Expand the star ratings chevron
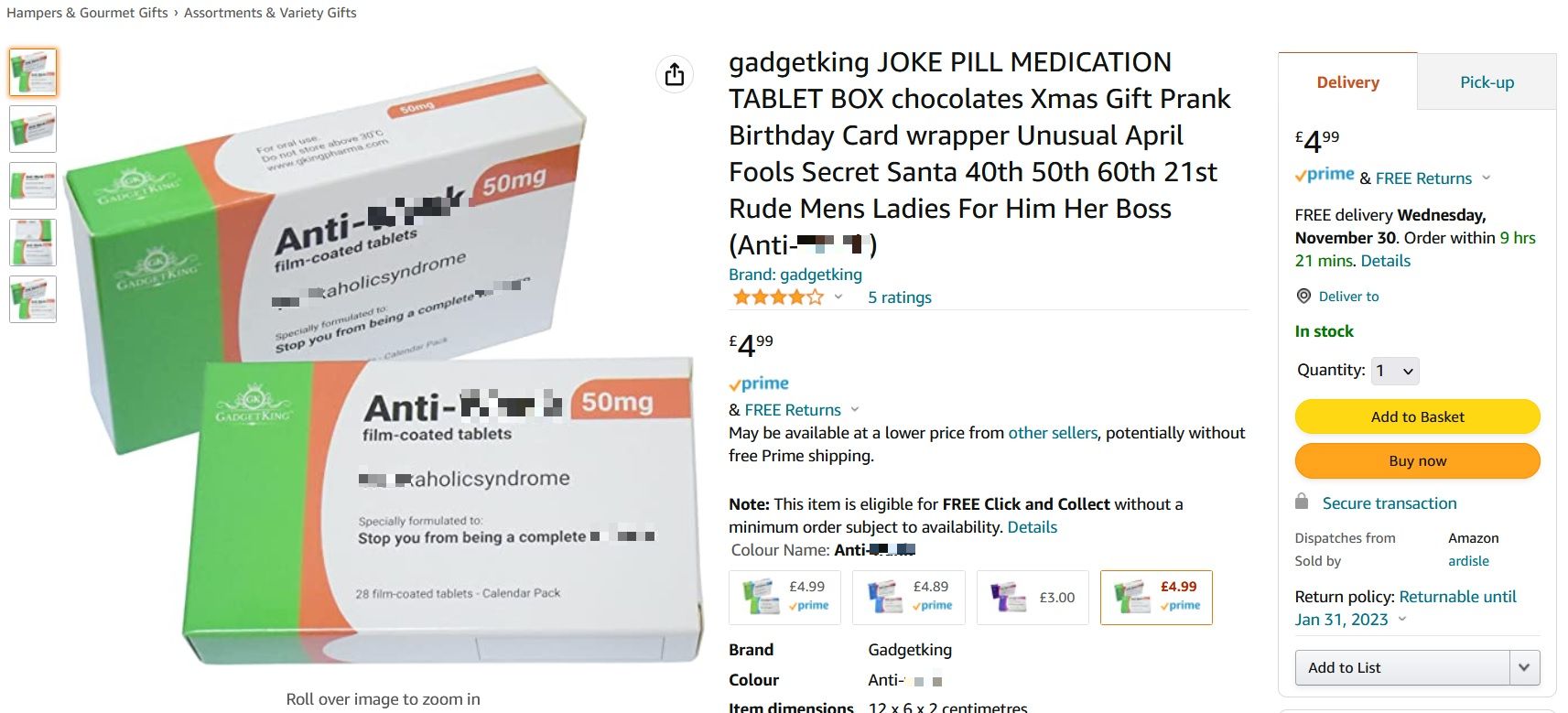This screenshot has height=713, width=1568. [x=838, y=297]
